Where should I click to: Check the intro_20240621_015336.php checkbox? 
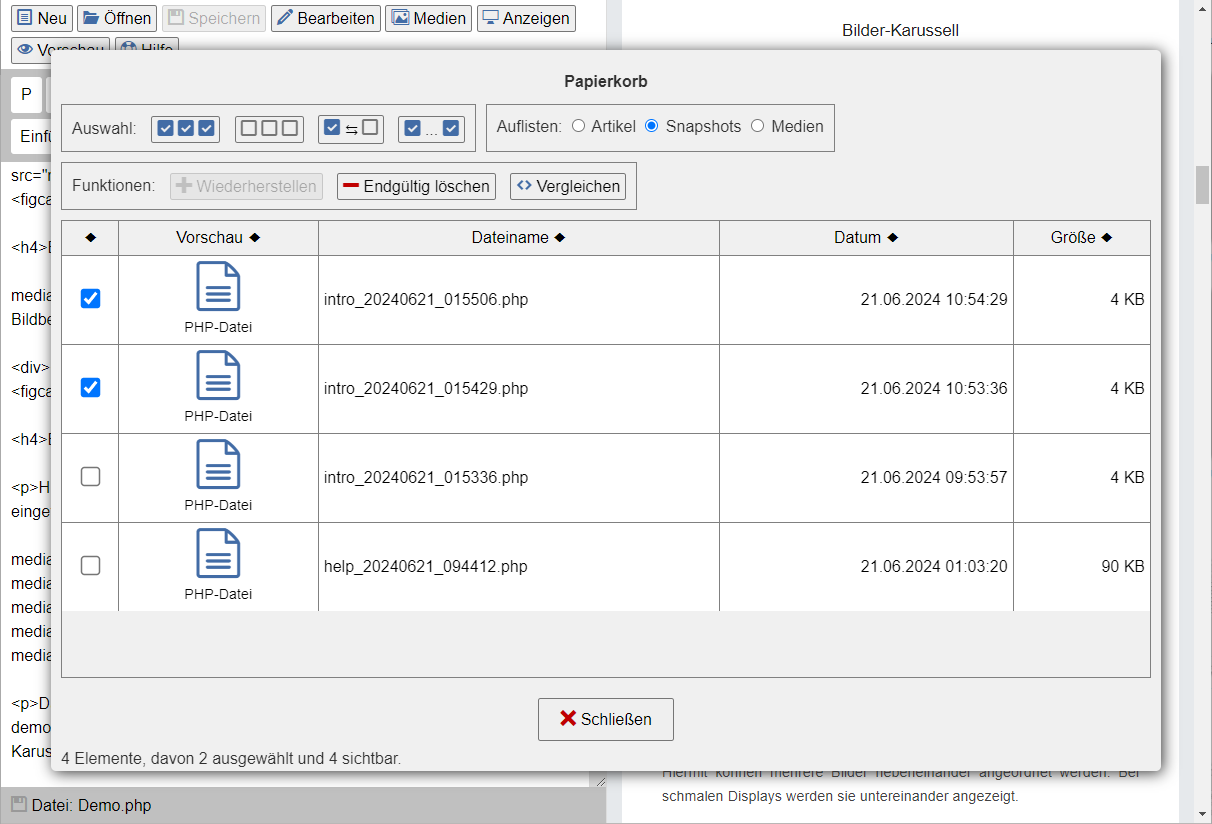click(x=90, y=477)
